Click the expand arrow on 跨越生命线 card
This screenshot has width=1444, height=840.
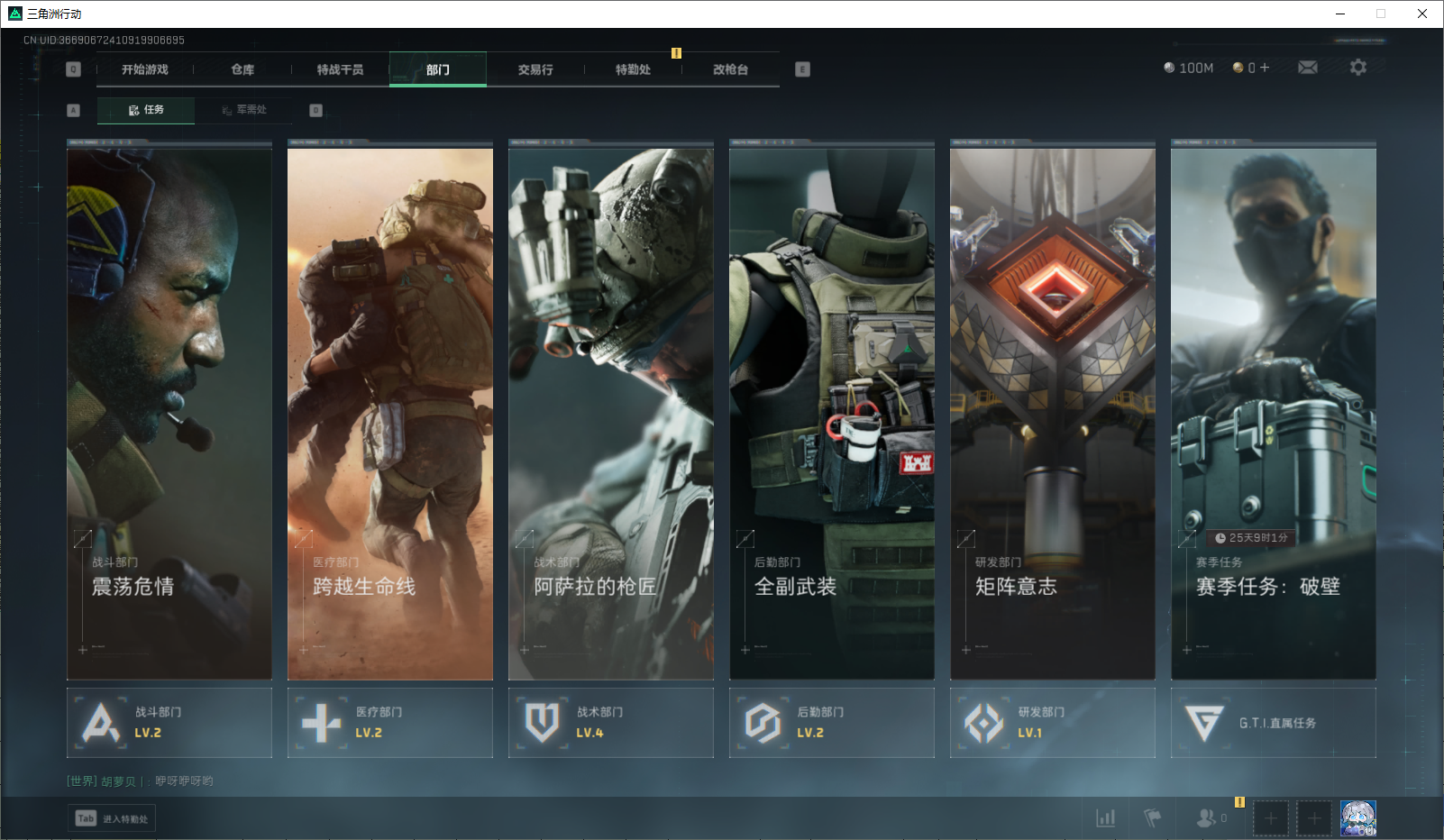(304, 539)
